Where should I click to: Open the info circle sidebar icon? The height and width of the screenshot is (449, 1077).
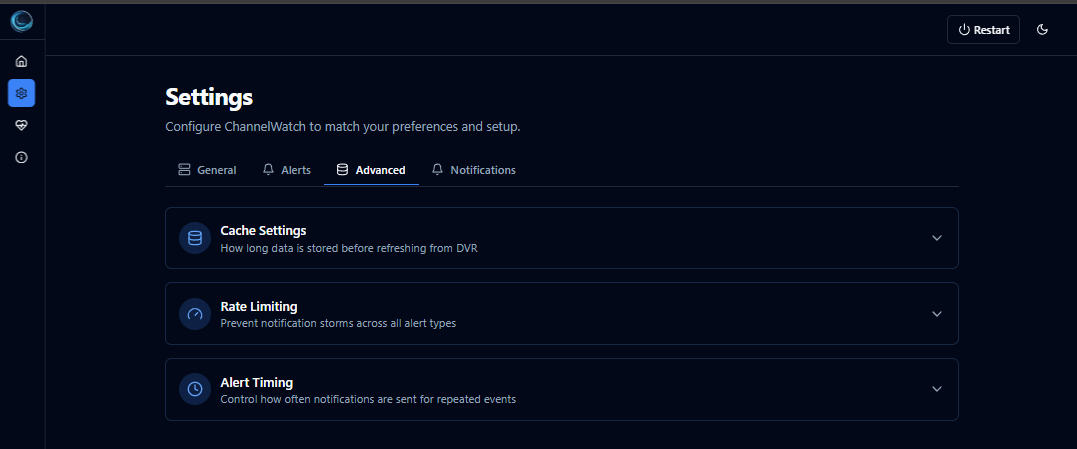[x=21, y=157]
